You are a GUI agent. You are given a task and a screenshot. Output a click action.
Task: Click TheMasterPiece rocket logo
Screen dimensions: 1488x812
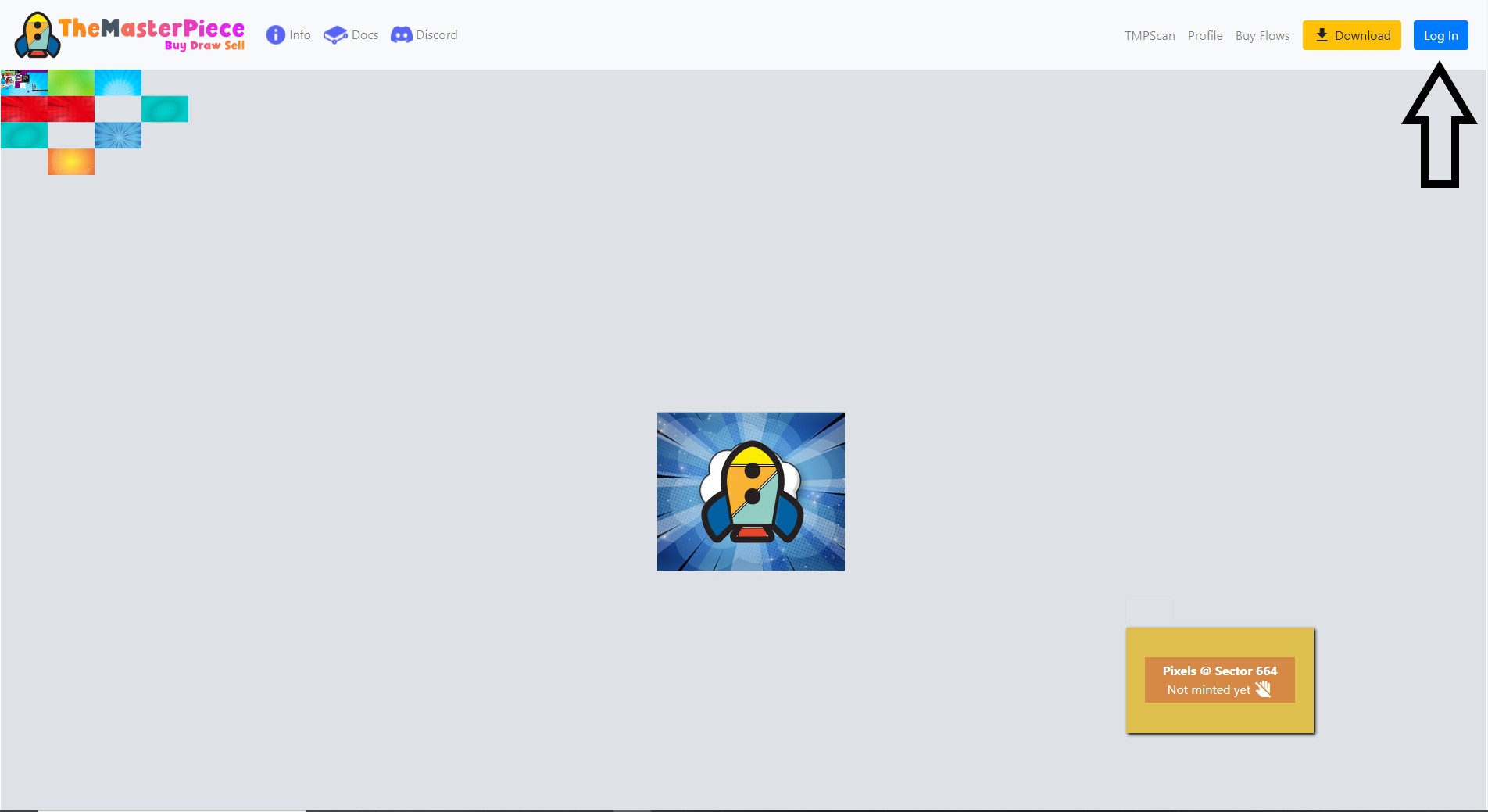coord(37,35)
